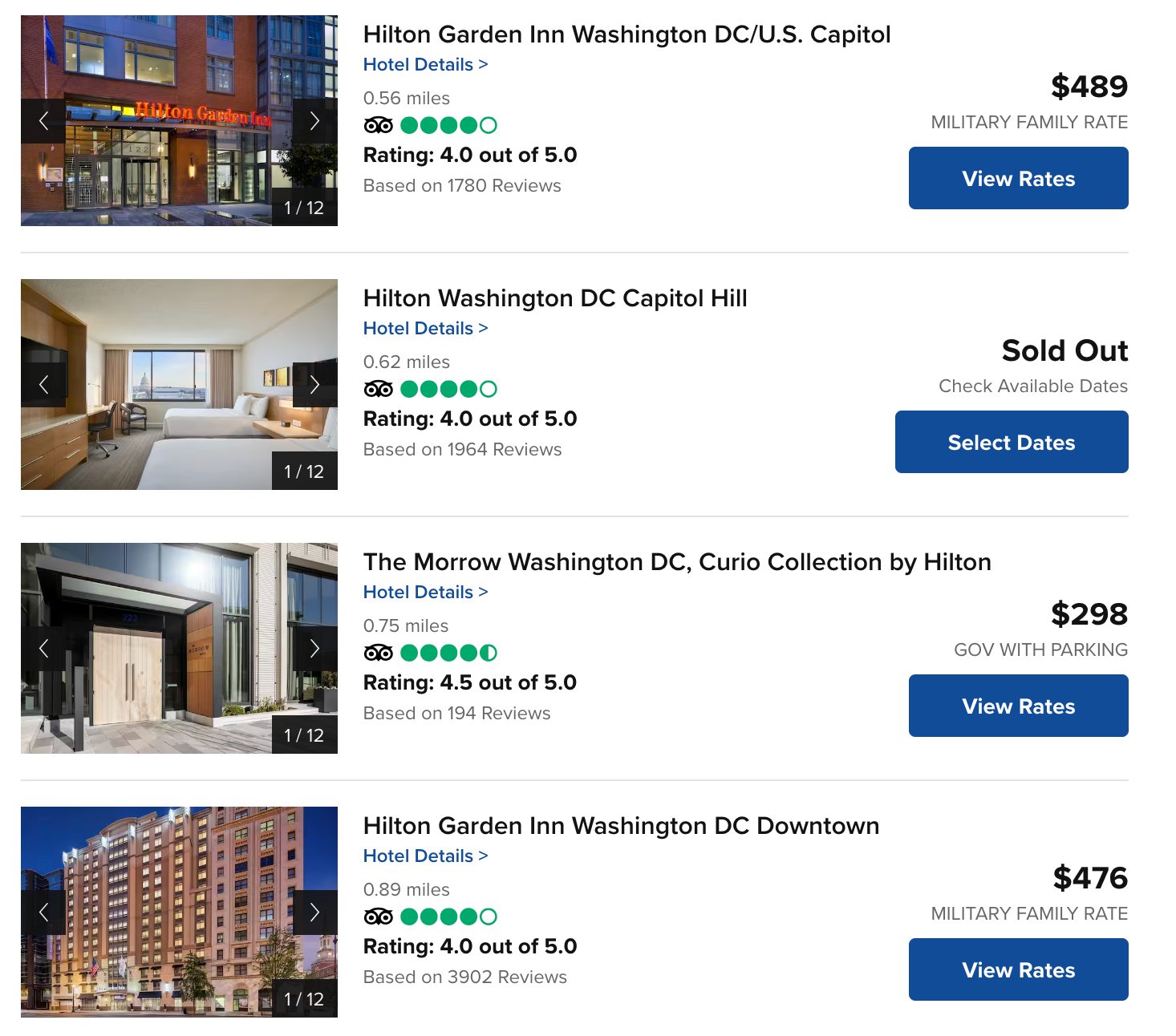This screenshot has width=1176, height=1036.
Task: Click the TripAdvisor owl icon for Hilton Garden Inn Downtown
Action: 379,917
